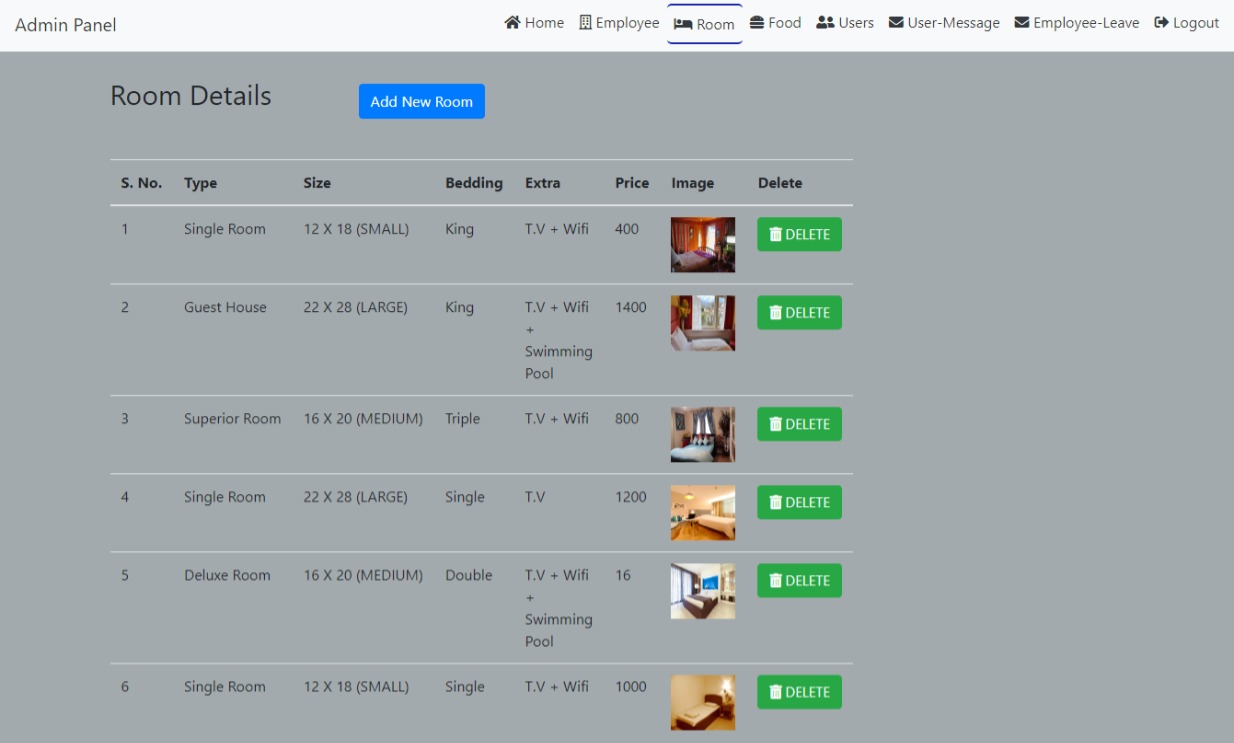Click the Home house icon in navbar
This screenshot has width=1234, height=743.
coord(512,22)
